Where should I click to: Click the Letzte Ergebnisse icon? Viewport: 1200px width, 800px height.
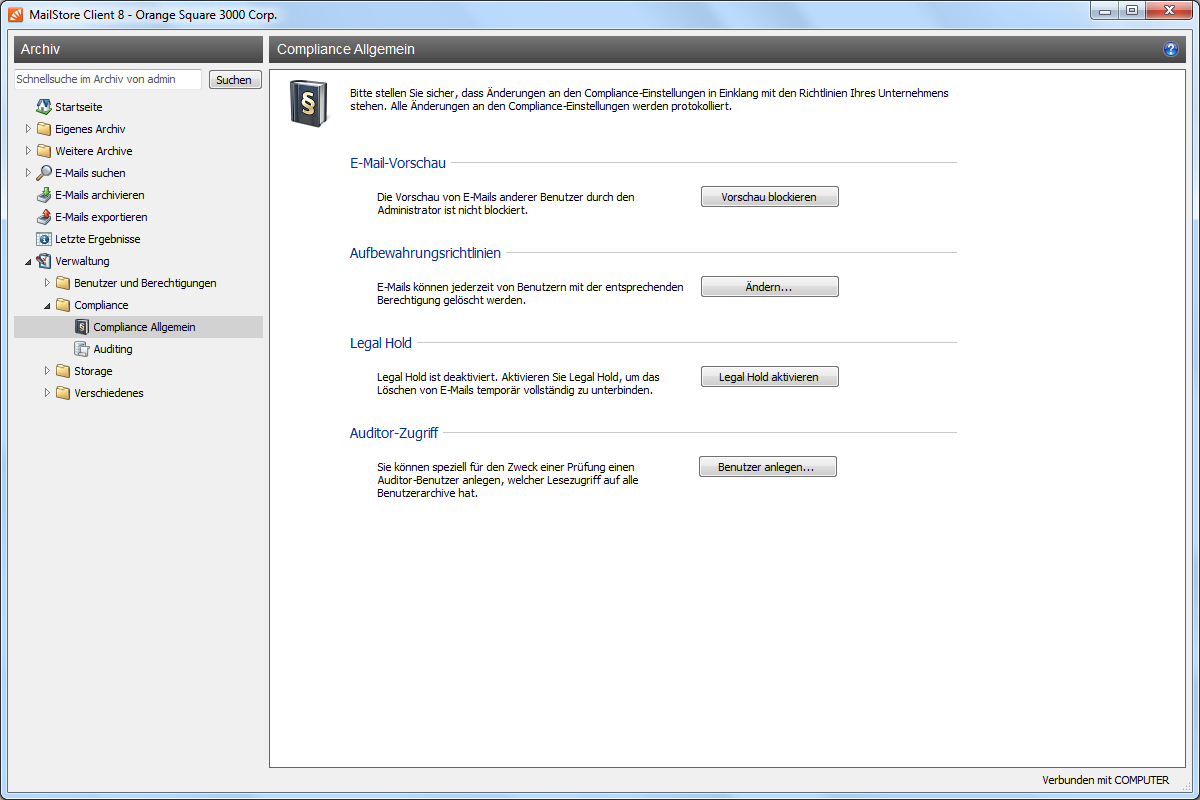coord(43,239)
